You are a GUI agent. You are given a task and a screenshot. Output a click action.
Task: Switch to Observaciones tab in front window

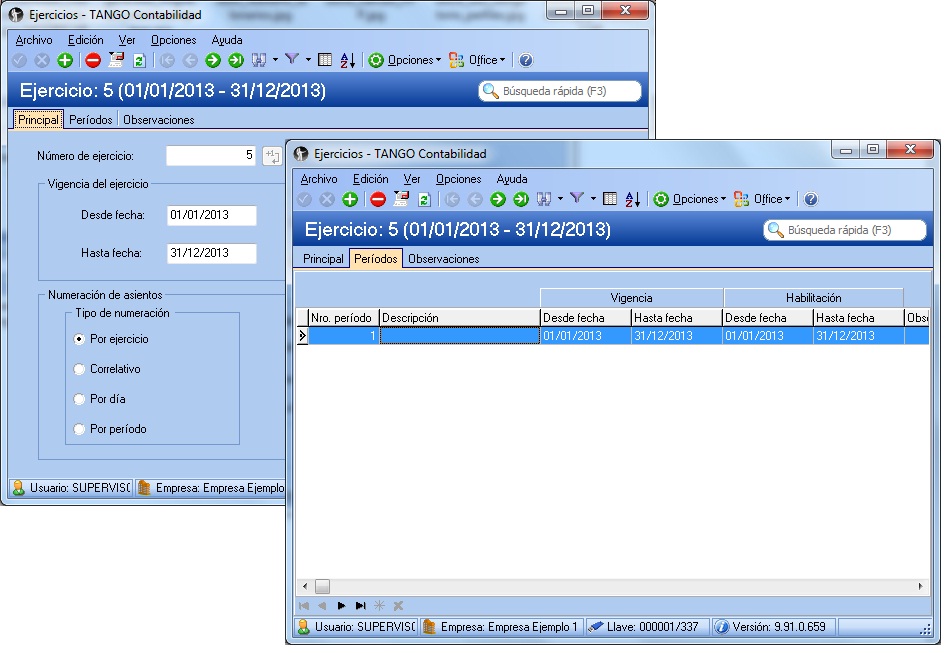pos(444,259)
